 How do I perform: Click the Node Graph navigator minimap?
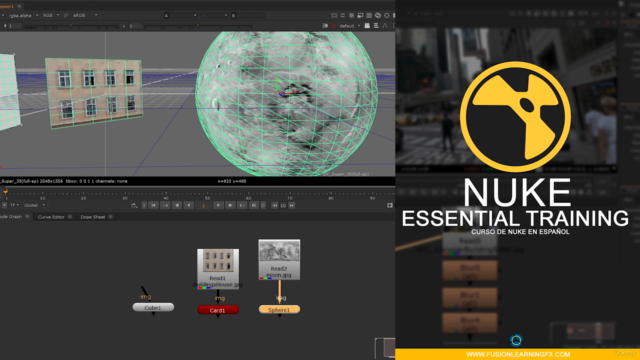pos(385,348)
